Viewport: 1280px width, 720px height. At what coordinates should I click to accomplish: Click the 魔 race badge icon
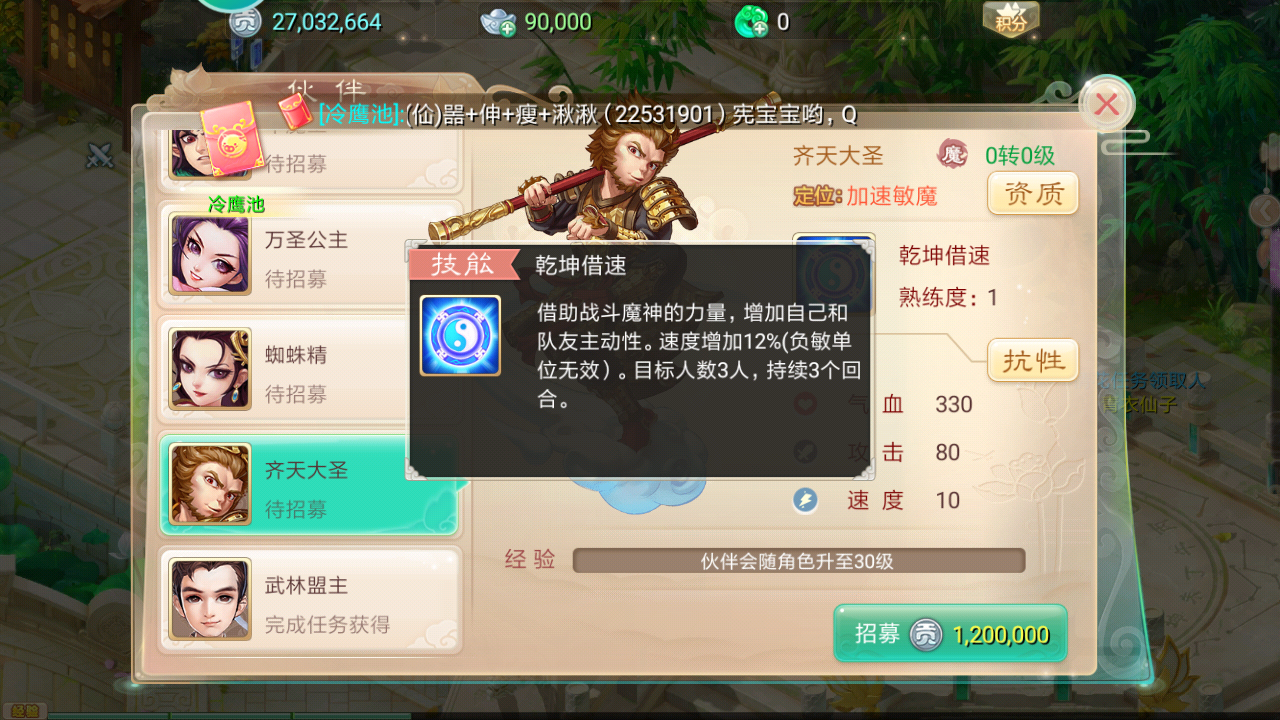952,155
